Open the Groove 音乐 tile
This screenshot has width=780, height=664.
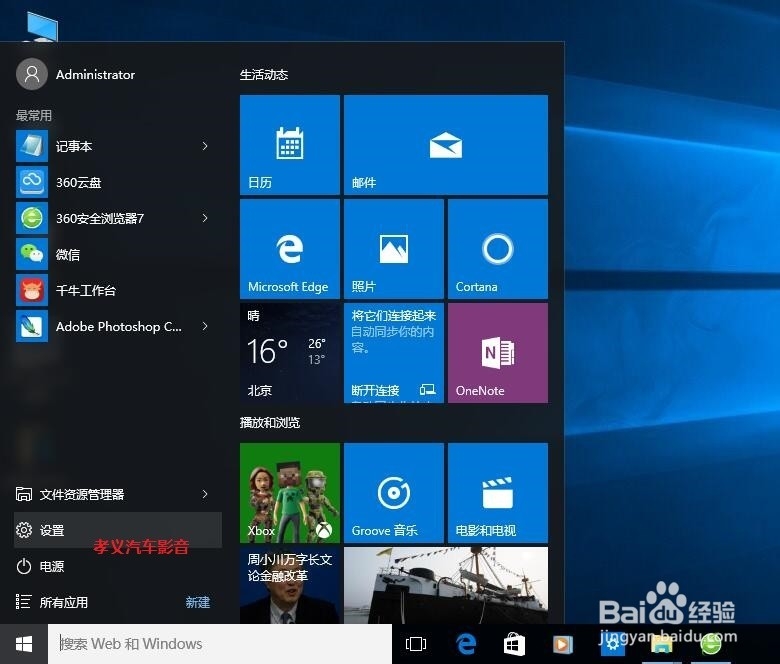(x=393, y=493)
